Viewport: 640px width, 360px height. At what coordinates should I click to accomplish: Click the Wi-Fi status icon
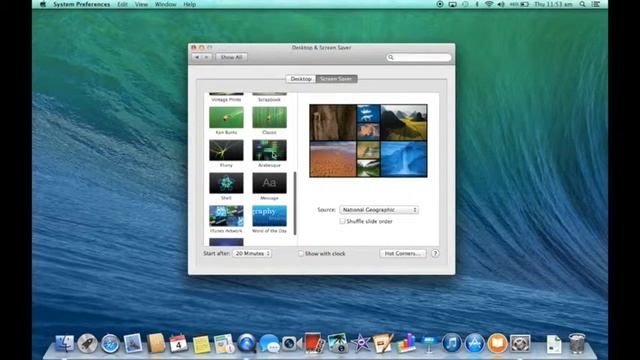coord(489,4)
